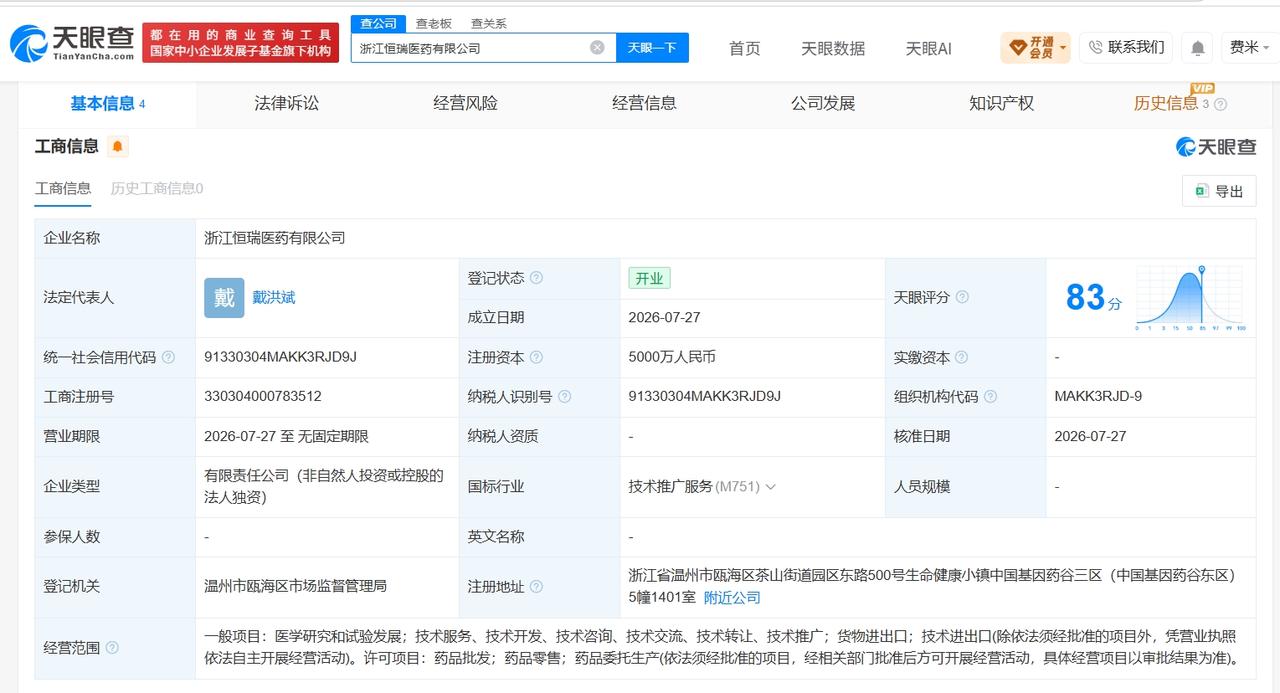The image size is (1280, 693).
Task: Expand the 技术推广服务 industry dropdown
Action: coord(770,487)
